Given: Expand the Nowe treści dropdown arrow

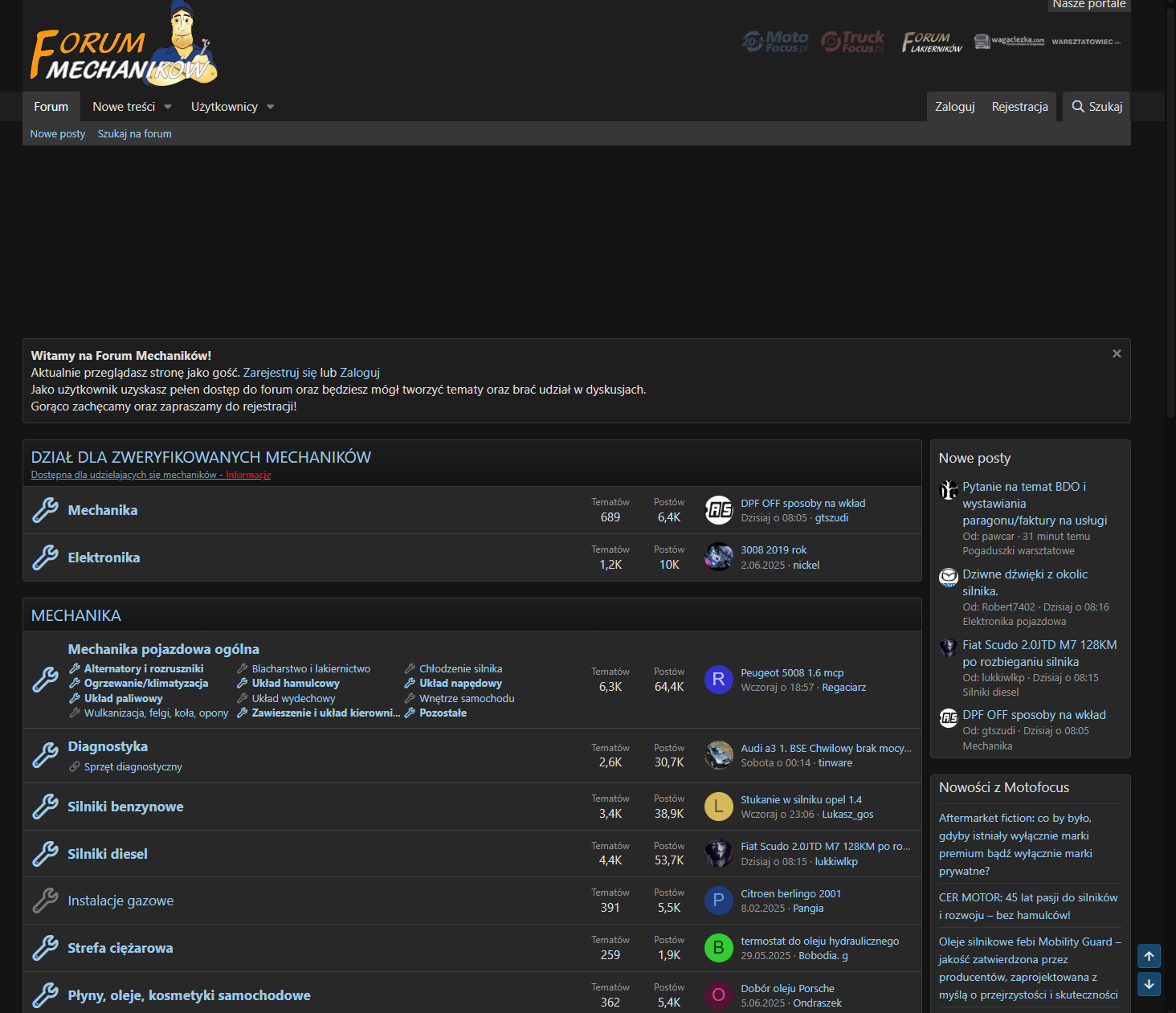Looking at the screenshot, I should [168, 107].
